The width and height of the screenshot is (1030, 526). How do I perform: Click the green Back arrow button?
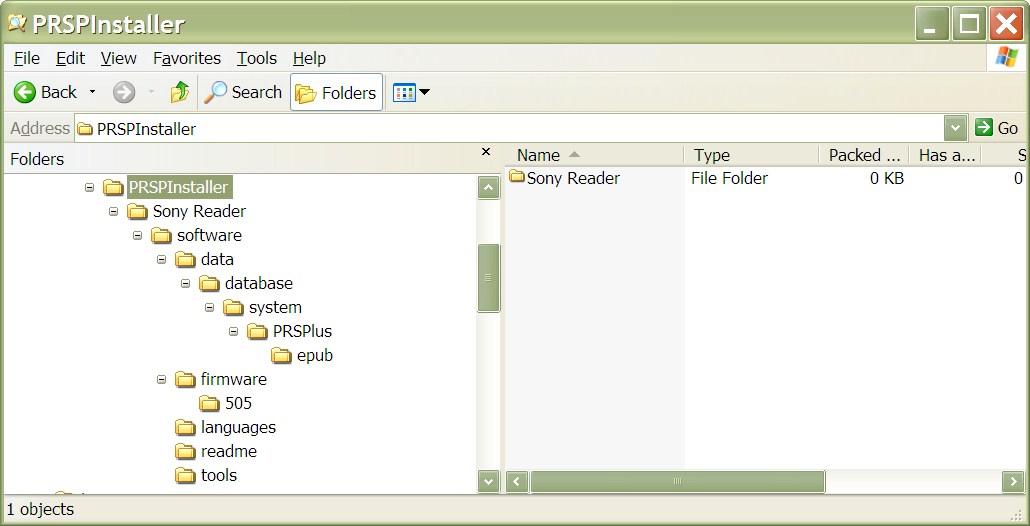(x=24, y=93)
